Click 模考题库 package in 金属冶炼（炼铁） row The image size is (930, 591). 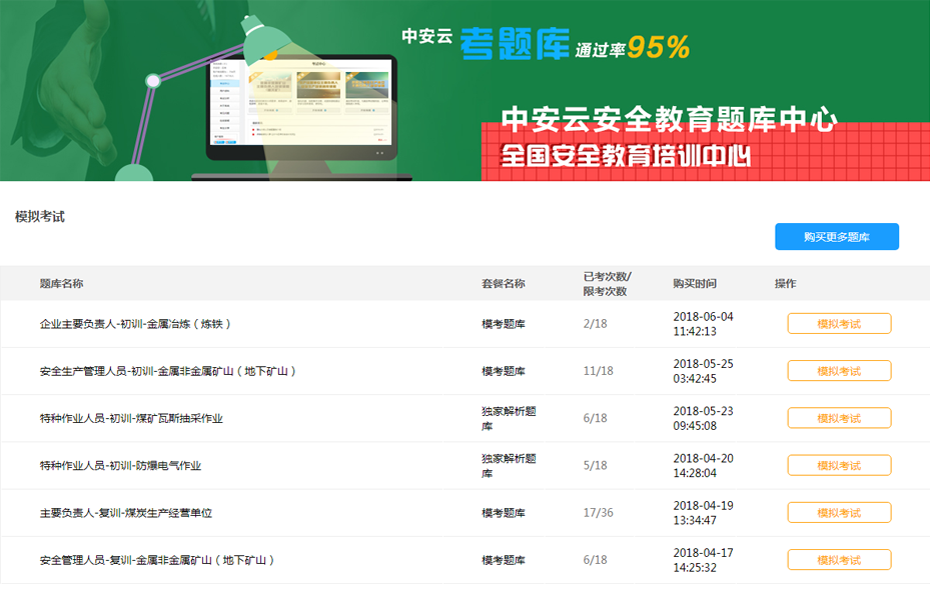504,324
